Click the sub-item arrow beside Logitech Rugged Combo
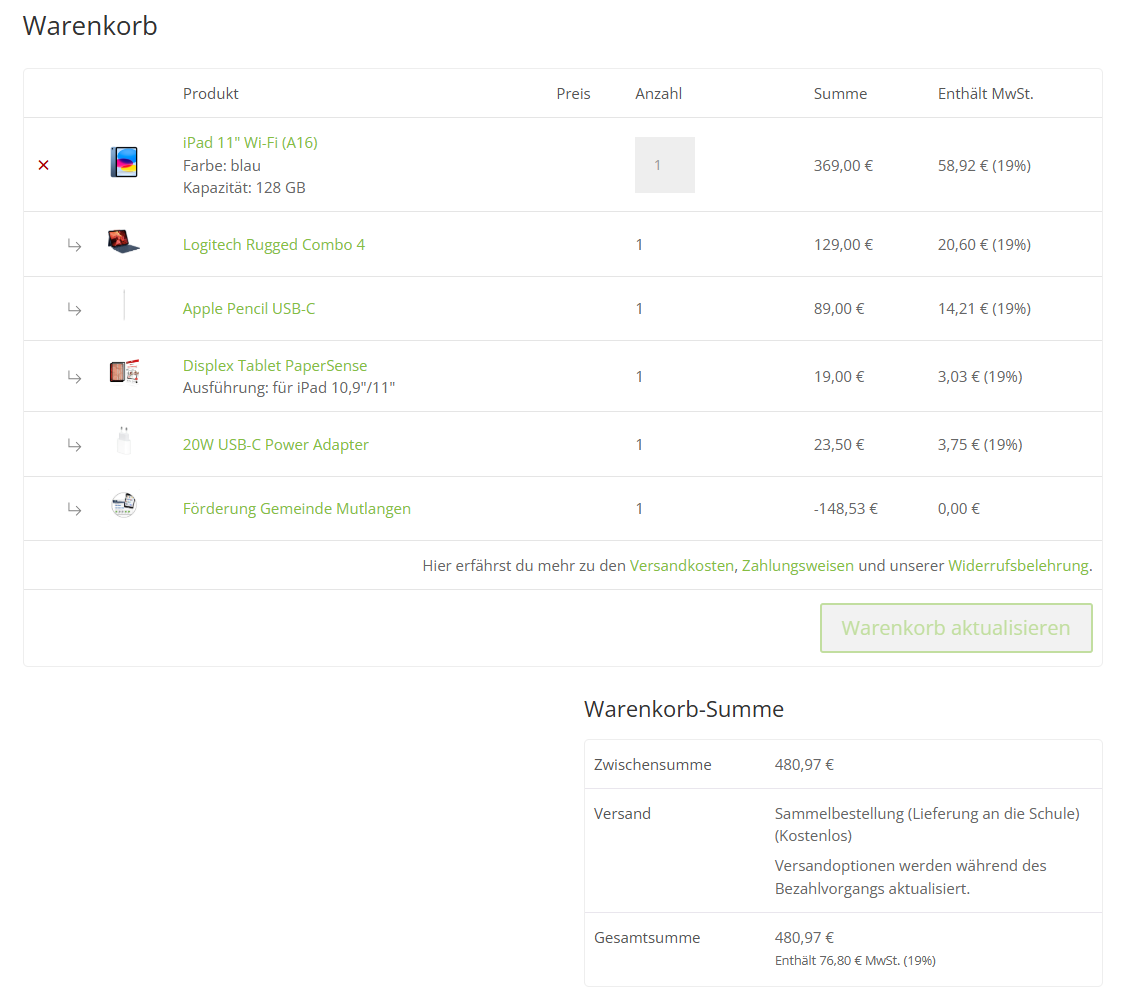The width and height of the screenshot is (1127, 1007). coord(75,245)
